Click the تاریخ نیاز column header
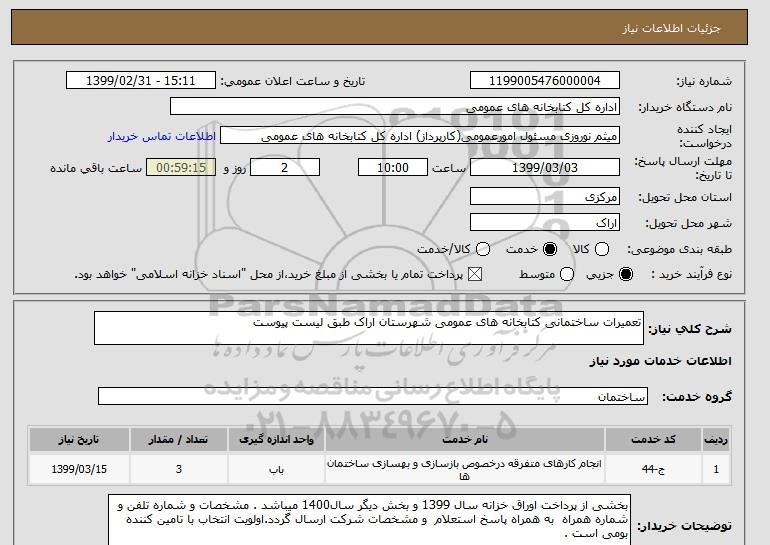 79,439
